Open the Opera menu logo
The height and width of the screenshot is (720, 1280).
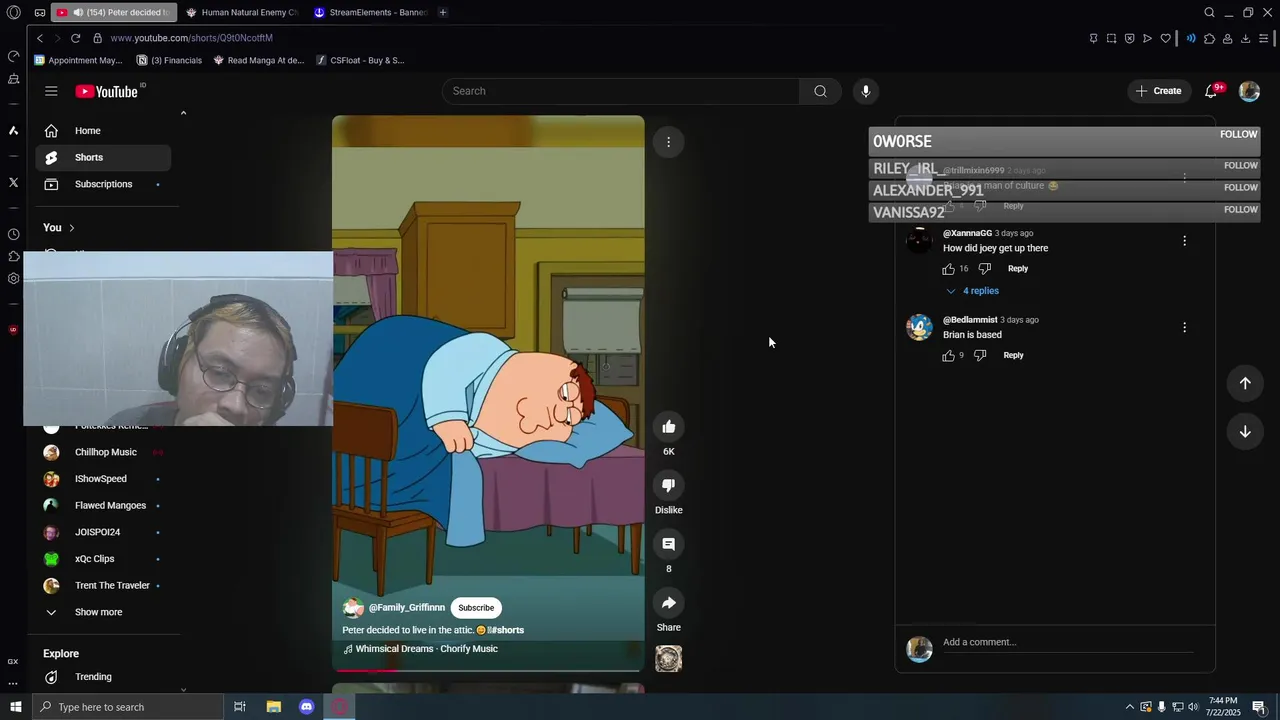pos(13,12)
